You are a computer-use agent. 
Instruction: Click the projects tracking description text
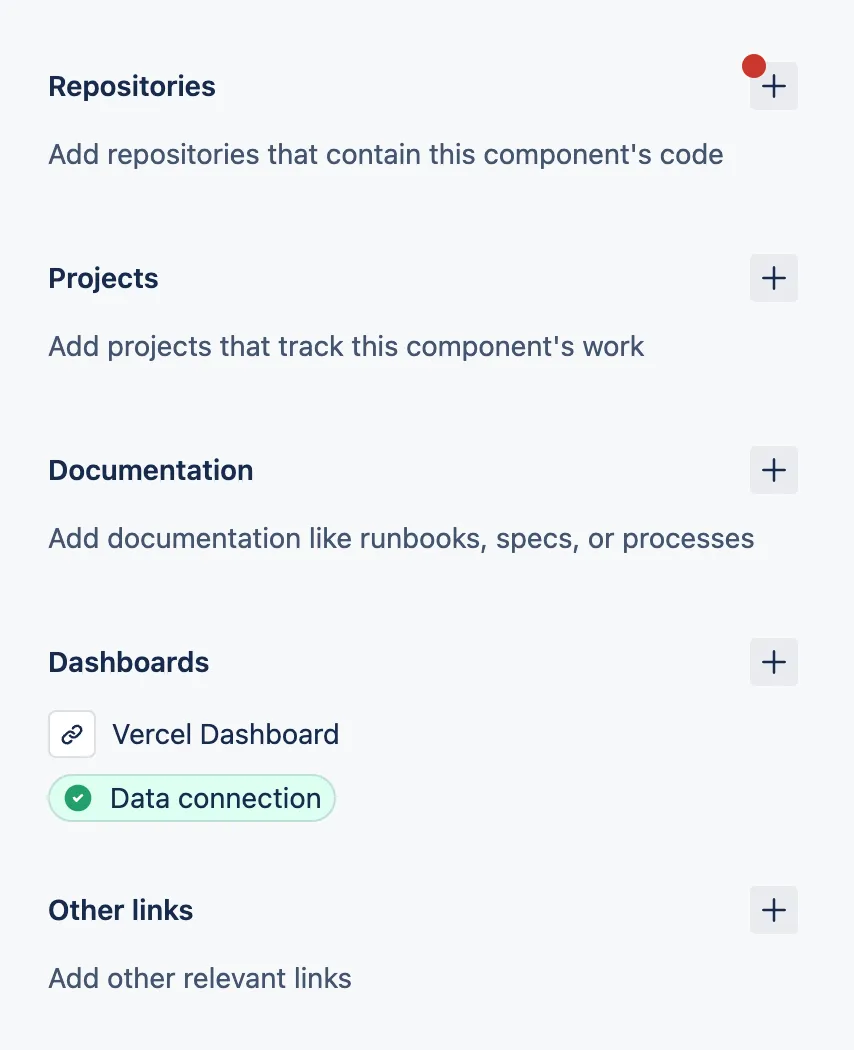tap(345, 346)
